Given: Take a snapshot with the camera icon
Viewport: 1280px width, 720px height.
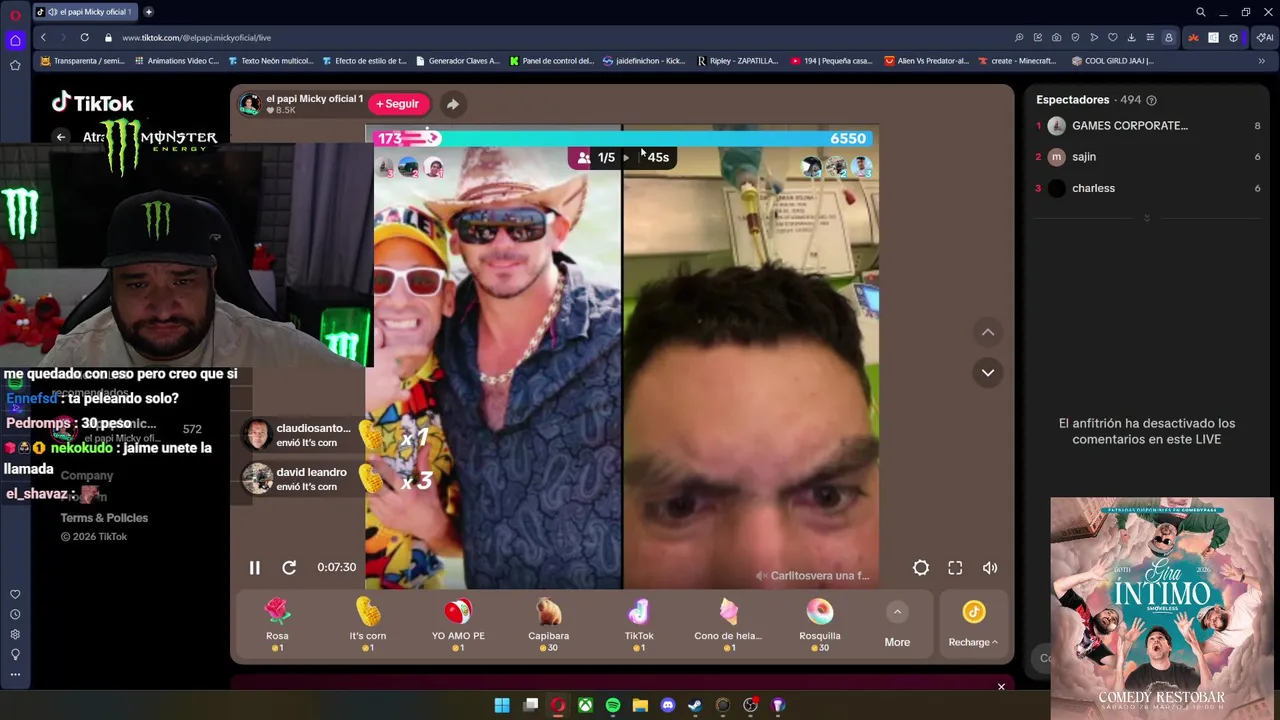Looking at the screenshot, I should coord(1056,37).
